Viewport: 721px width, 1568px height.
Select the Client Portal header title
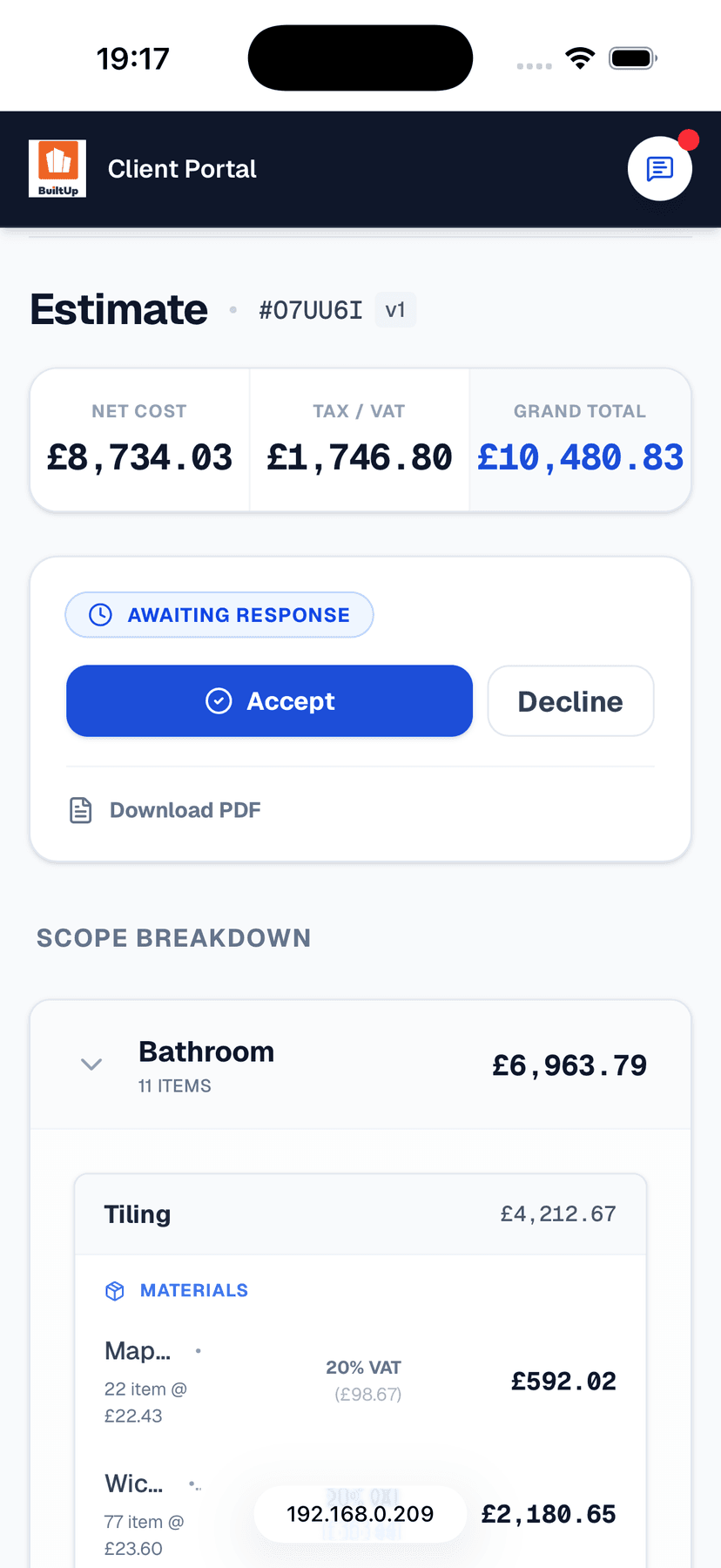point(182,169)
